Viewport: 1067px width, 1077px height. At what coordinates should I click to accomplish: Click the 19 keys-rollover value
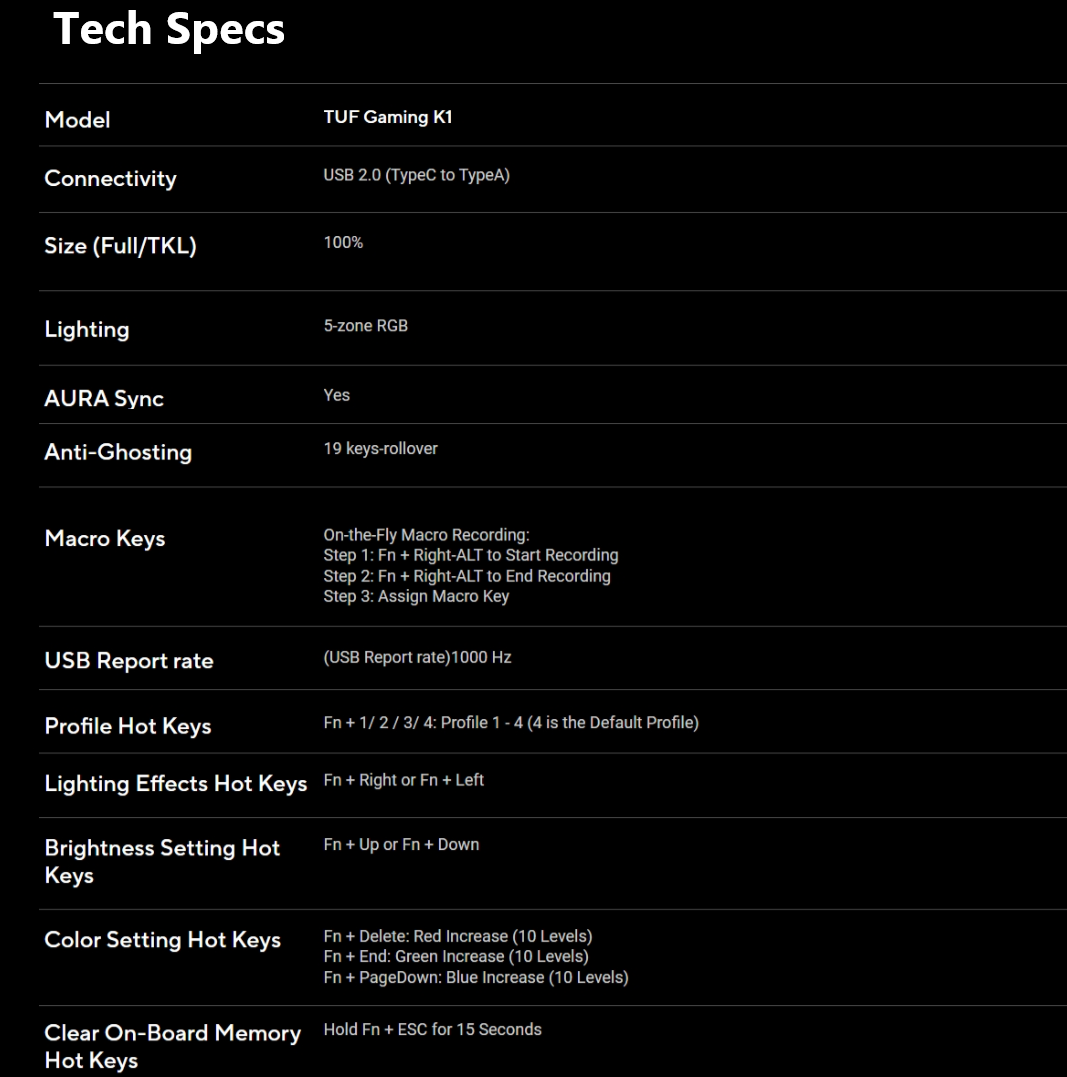(x=380, y=449)
